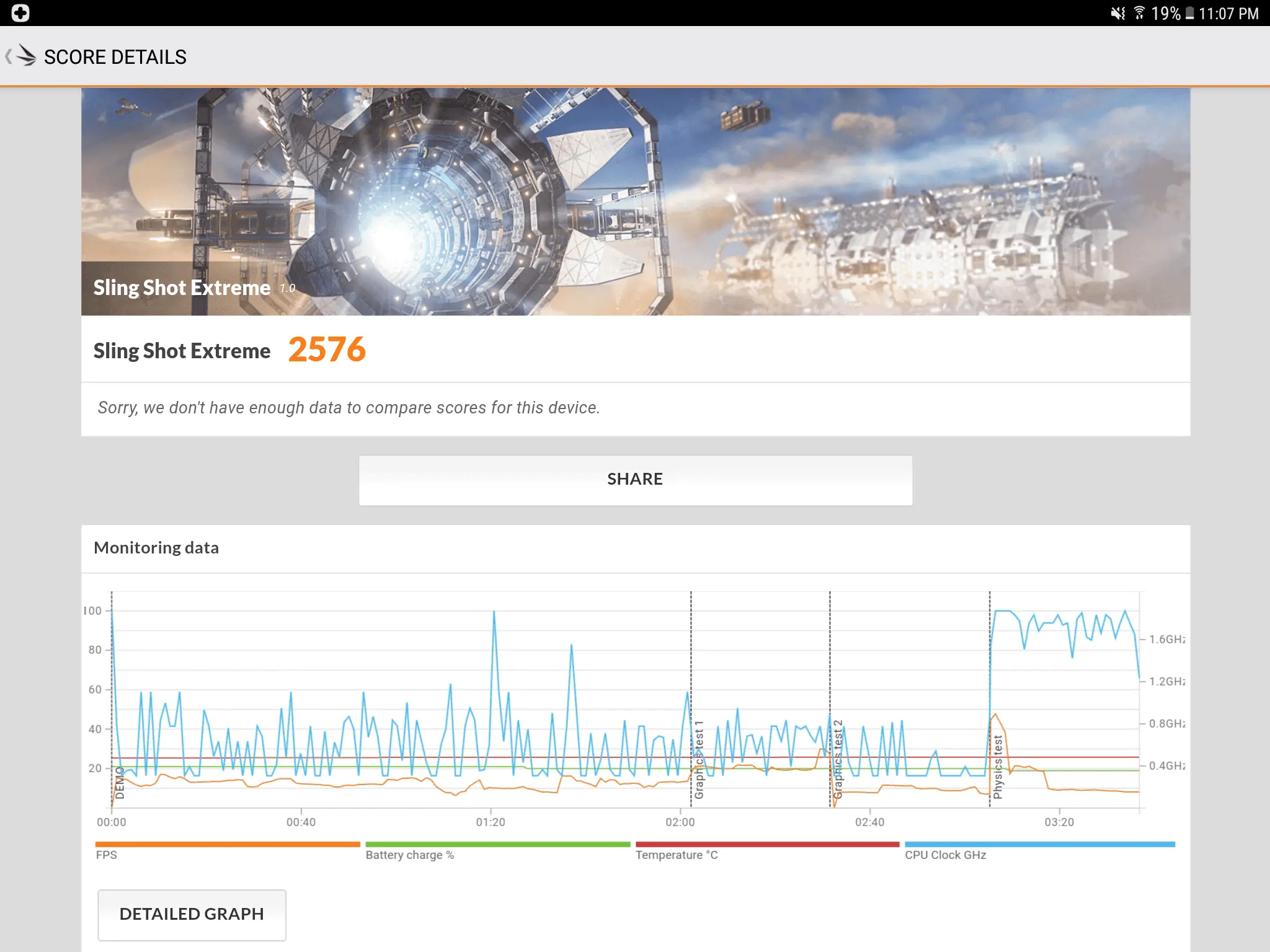Click the 80 value on left axis
Viewport: 1270px width, 952px height.
(95, 650)
